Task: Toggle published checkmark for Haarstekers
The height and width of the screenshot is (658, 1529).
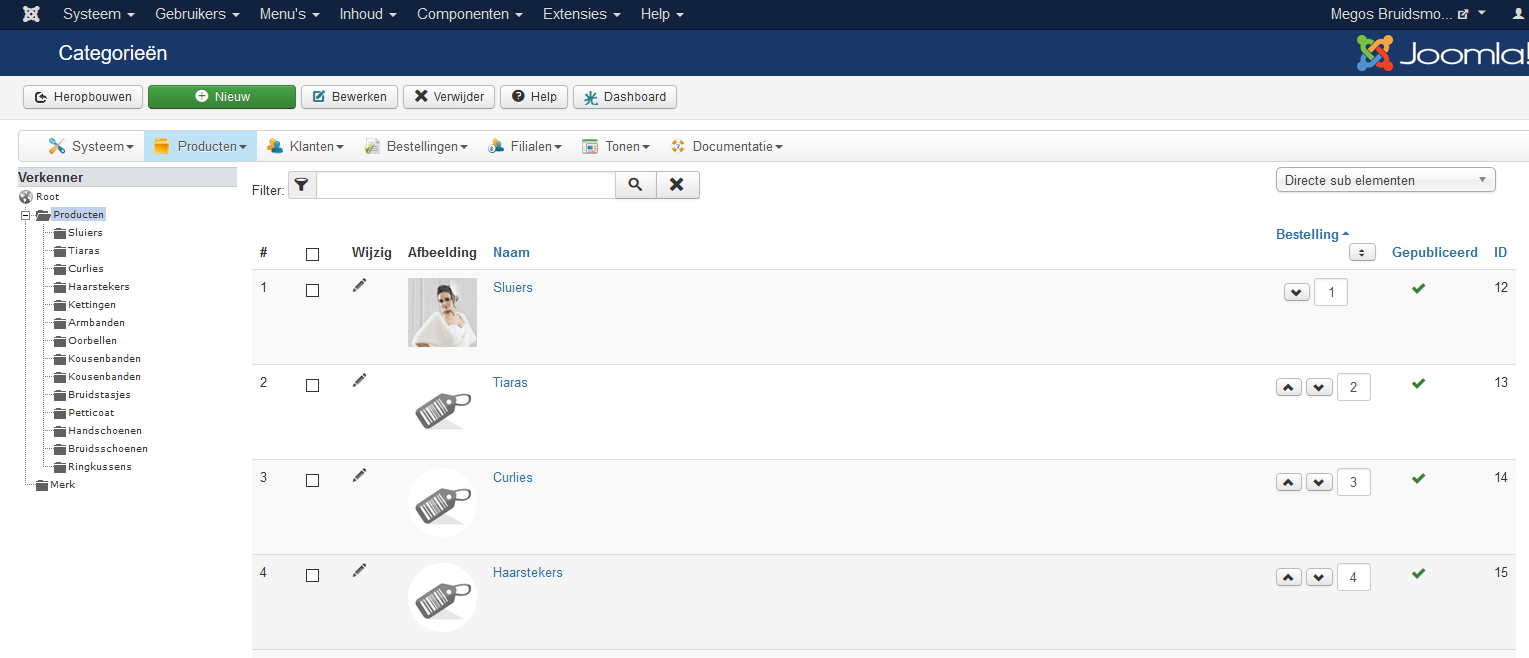Action: [x=1418, y=573]
